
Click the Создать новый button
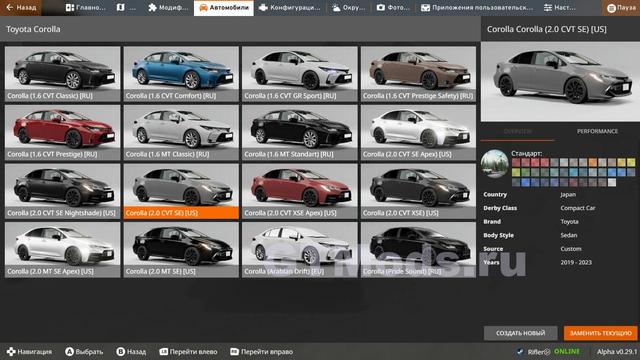pyautogui.click(x=520, y=333)
